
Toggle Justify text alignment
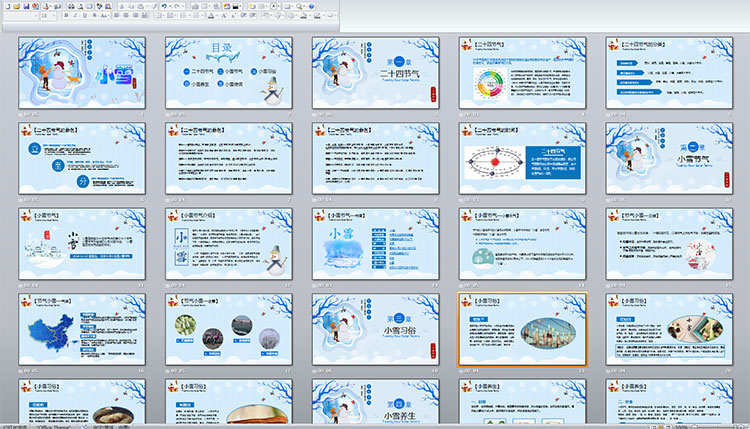tap(144, 15)
